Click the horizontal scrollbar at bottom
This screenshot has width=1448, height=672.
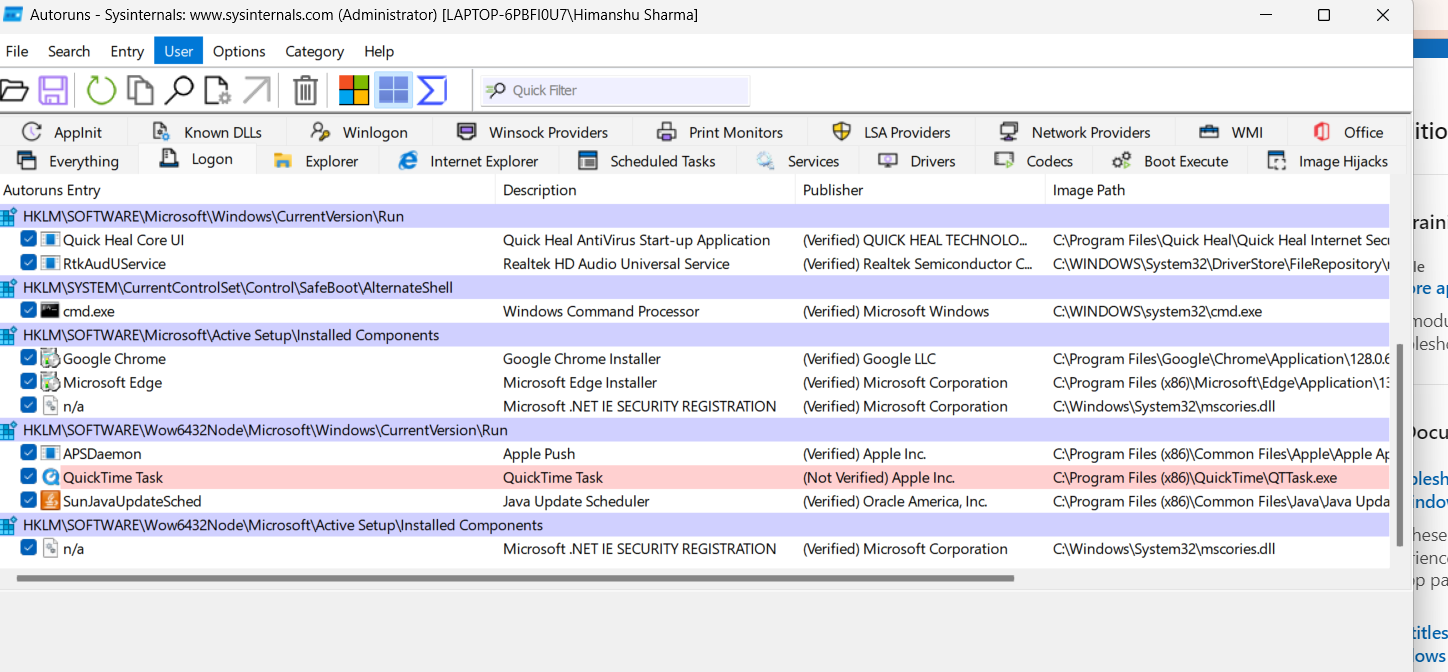515,578
